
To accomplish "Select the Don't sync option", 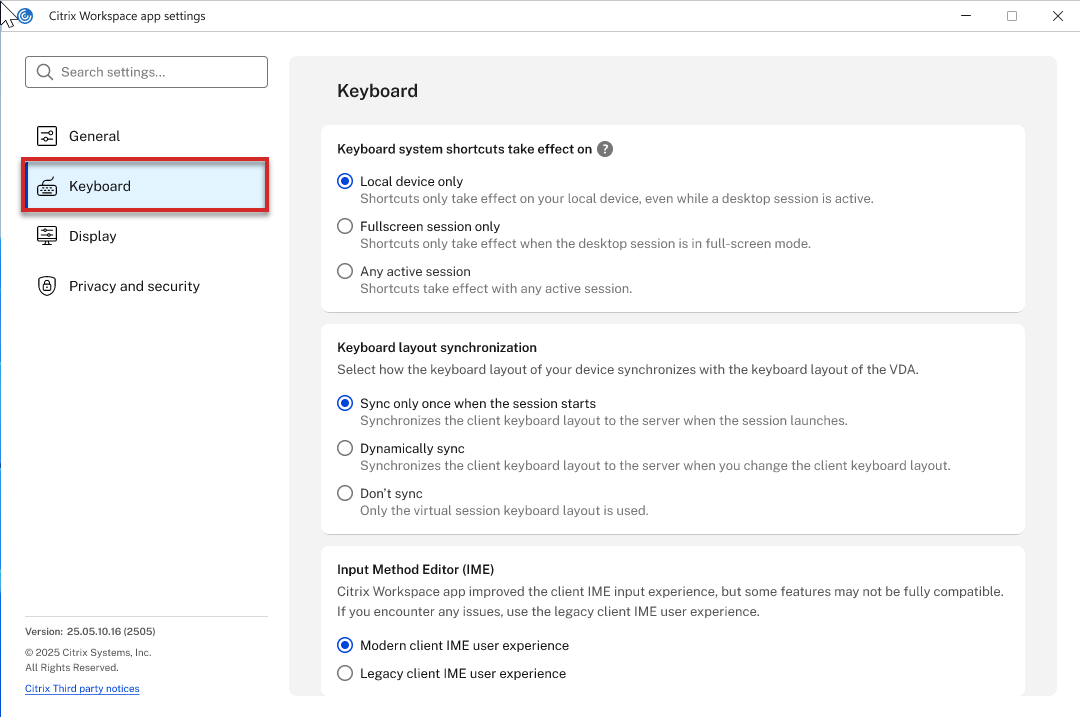I will tap(345, 492).
